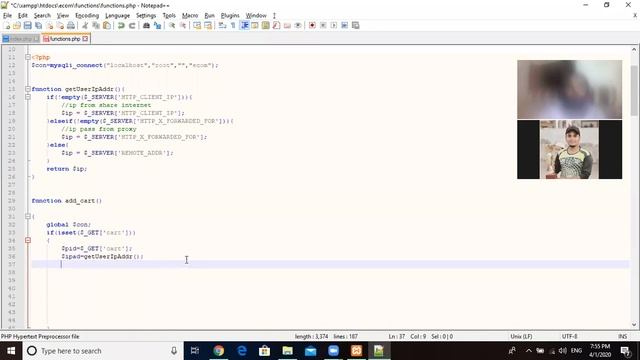640x360 pixels.
Task: Toggle synchronize vertical scrolling
Action: tap(197, 25)
